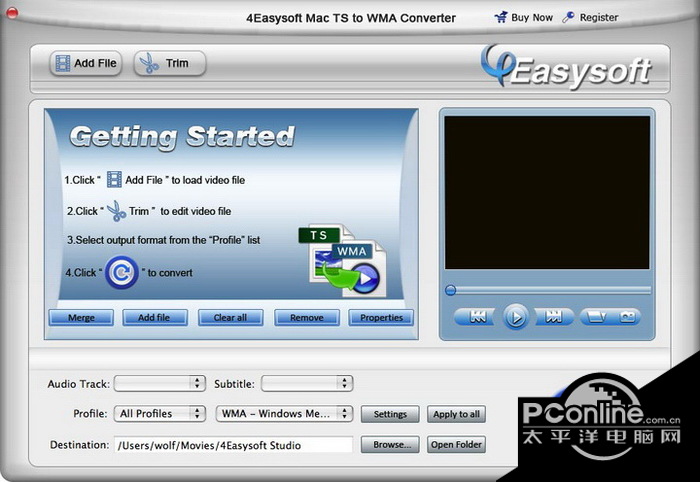Open the snapshot folder icon
This screenshot has width=700, height=482.
click(x=596, y=317)
